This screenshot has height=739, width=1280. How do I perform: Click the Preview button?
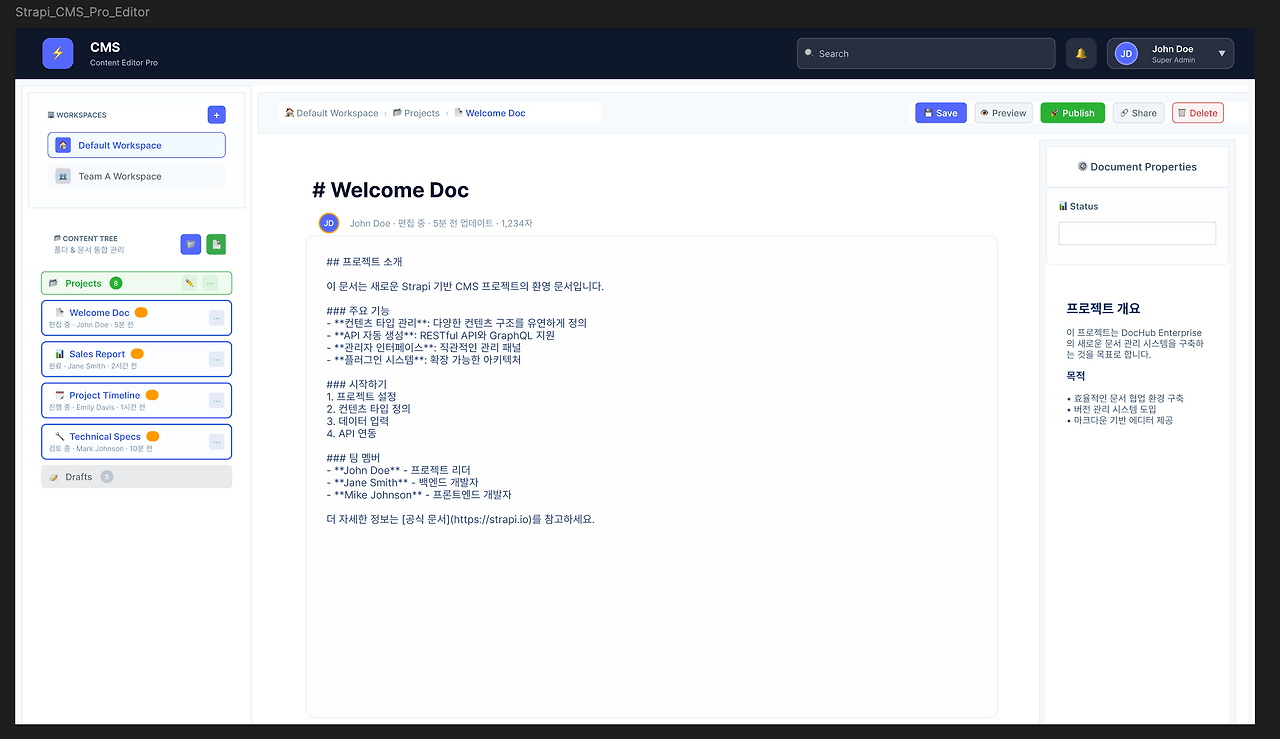1003,113
